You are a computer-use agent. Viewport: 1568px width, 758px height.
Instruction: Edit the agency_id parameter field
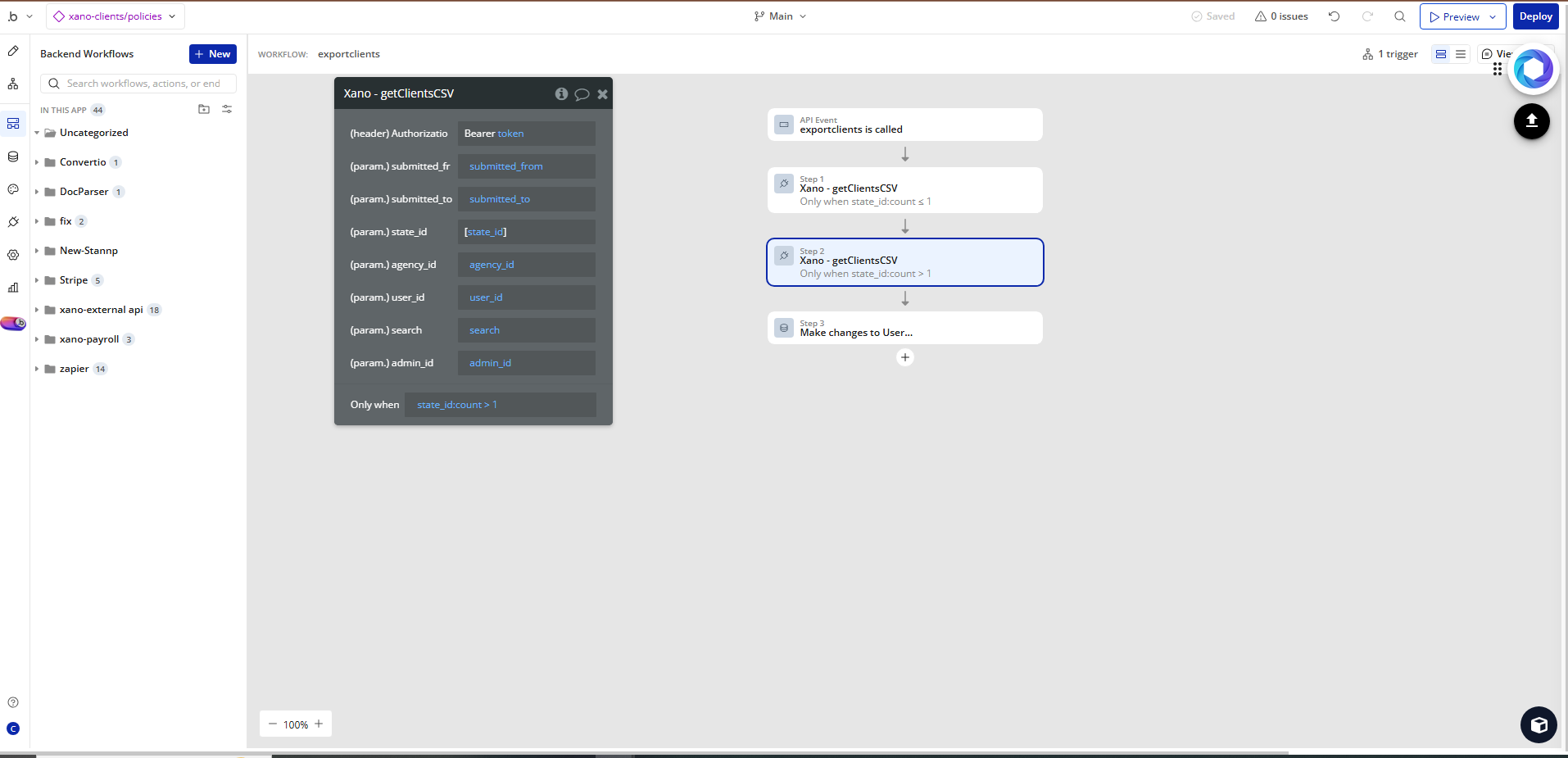tap(527, 265)
